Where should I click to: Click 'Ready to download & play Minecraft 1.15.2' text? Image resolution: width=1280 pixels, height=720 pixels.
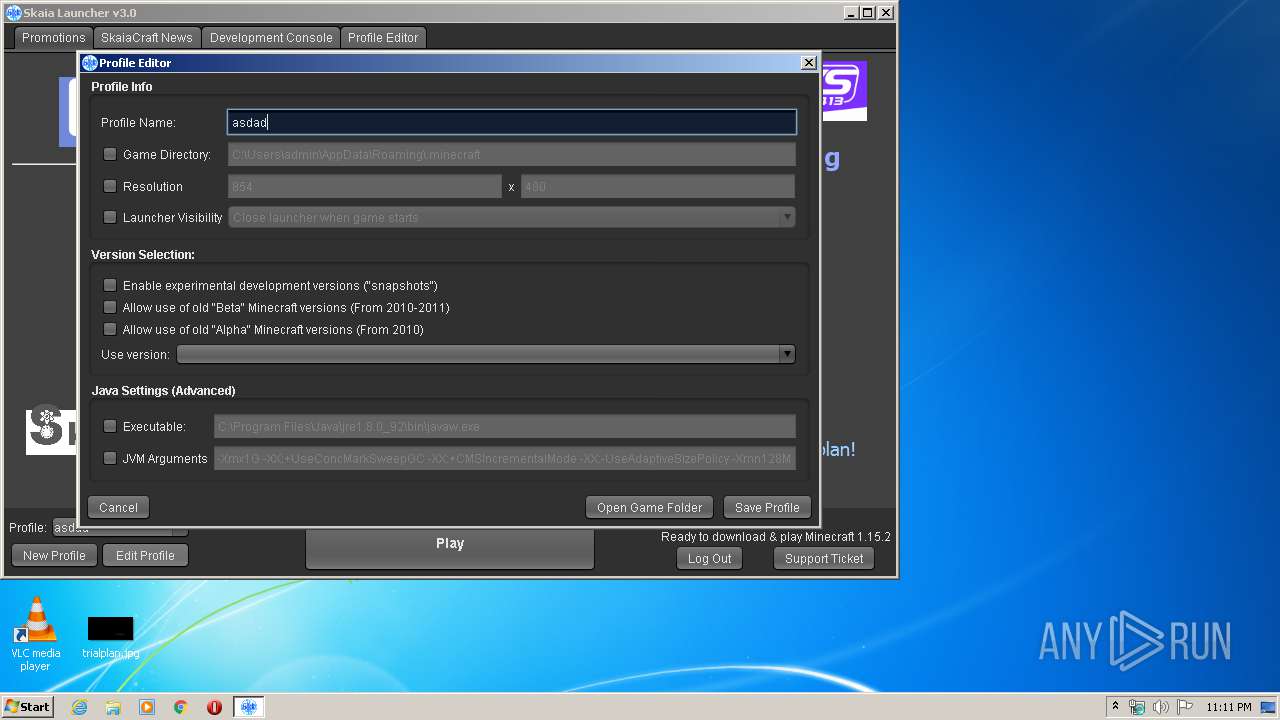(x=776, y=537)
